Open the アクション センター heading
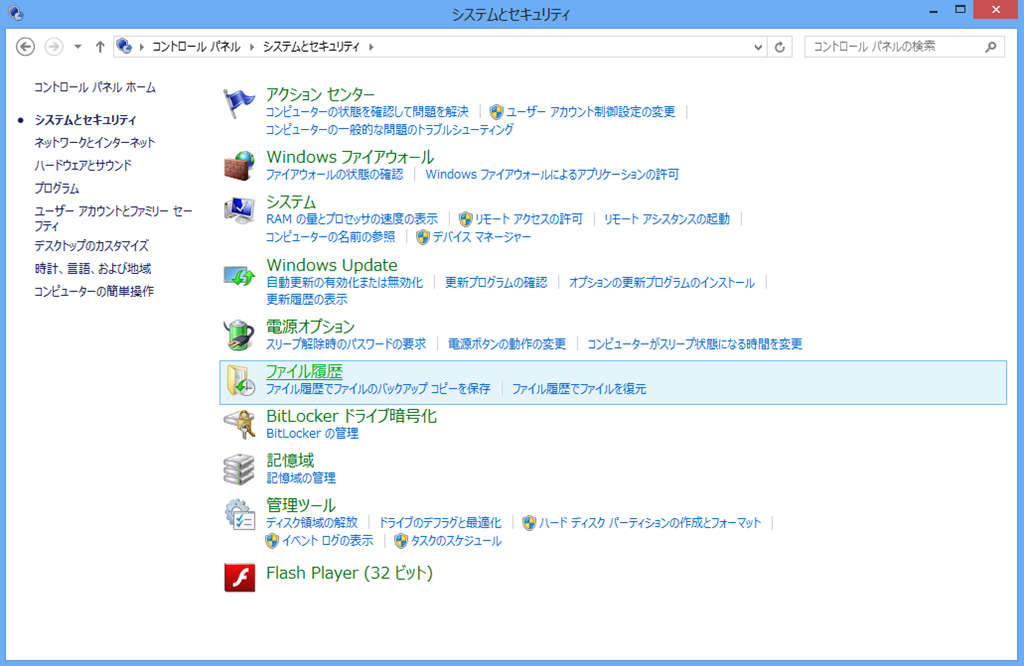Image resolution: width=1024 pixels, height=666 pixels. point(320,95)
